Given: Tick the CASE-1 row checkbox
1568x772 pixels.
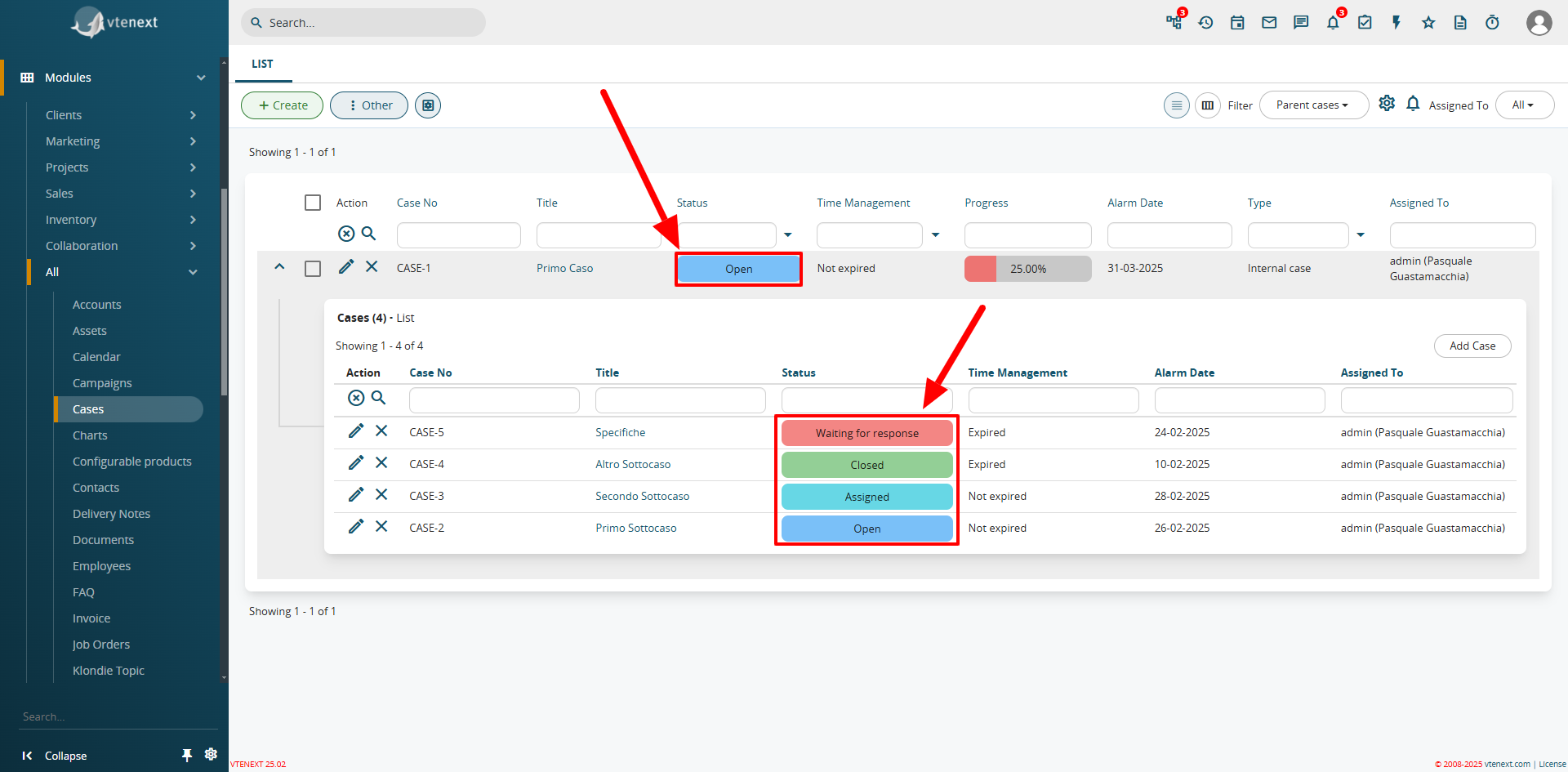Looking at the screenshot, I should 313,269.
